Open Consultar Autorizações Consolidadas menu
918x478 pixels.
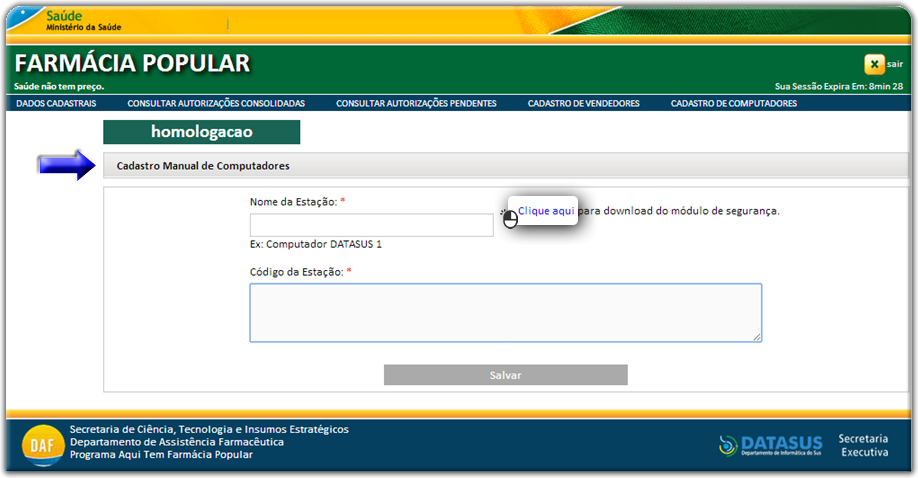pyautogui.click(x=216, y=103)
